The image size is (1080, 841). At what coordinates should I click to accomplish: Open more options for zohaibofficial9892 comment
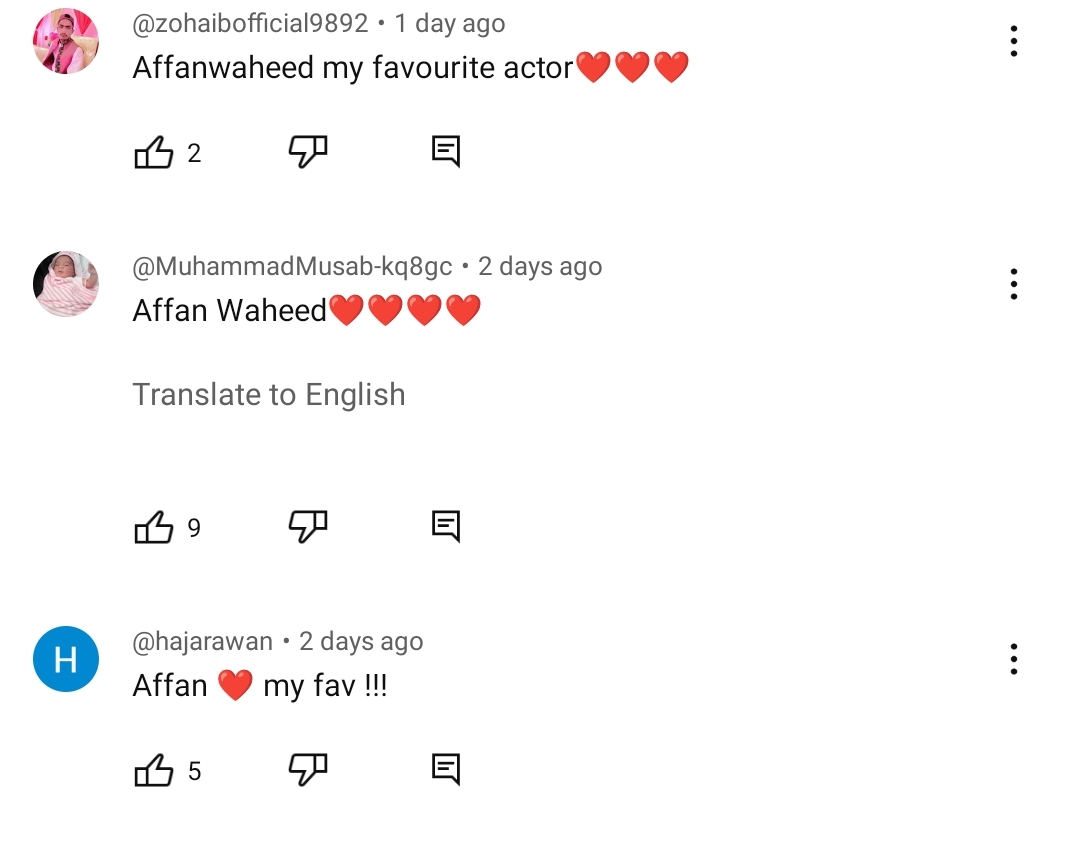pyautogui.click(x=1014, y=41)
